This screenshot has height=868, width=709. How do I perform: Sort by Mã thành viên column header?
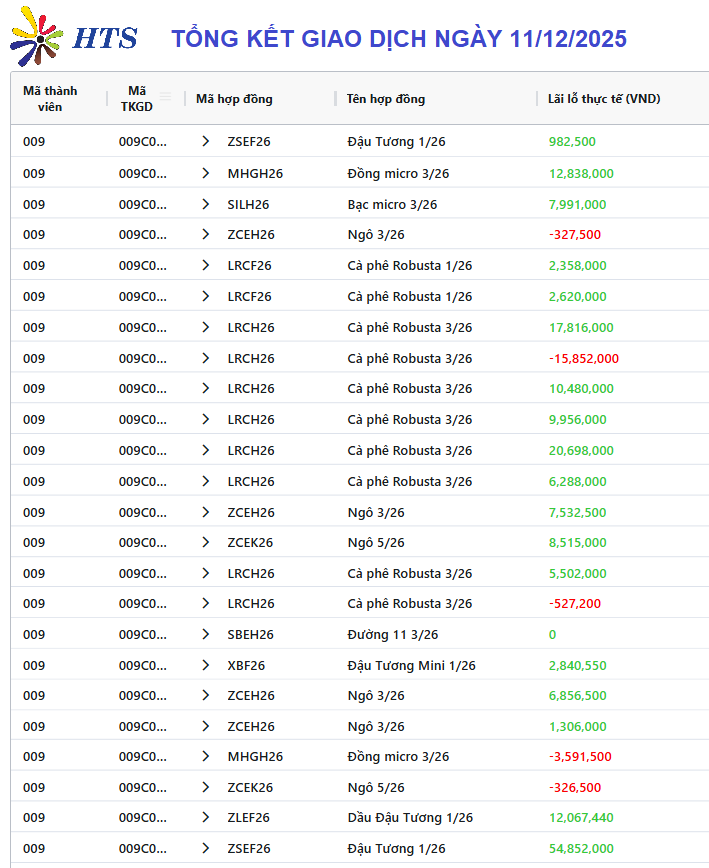pos(50,98)
